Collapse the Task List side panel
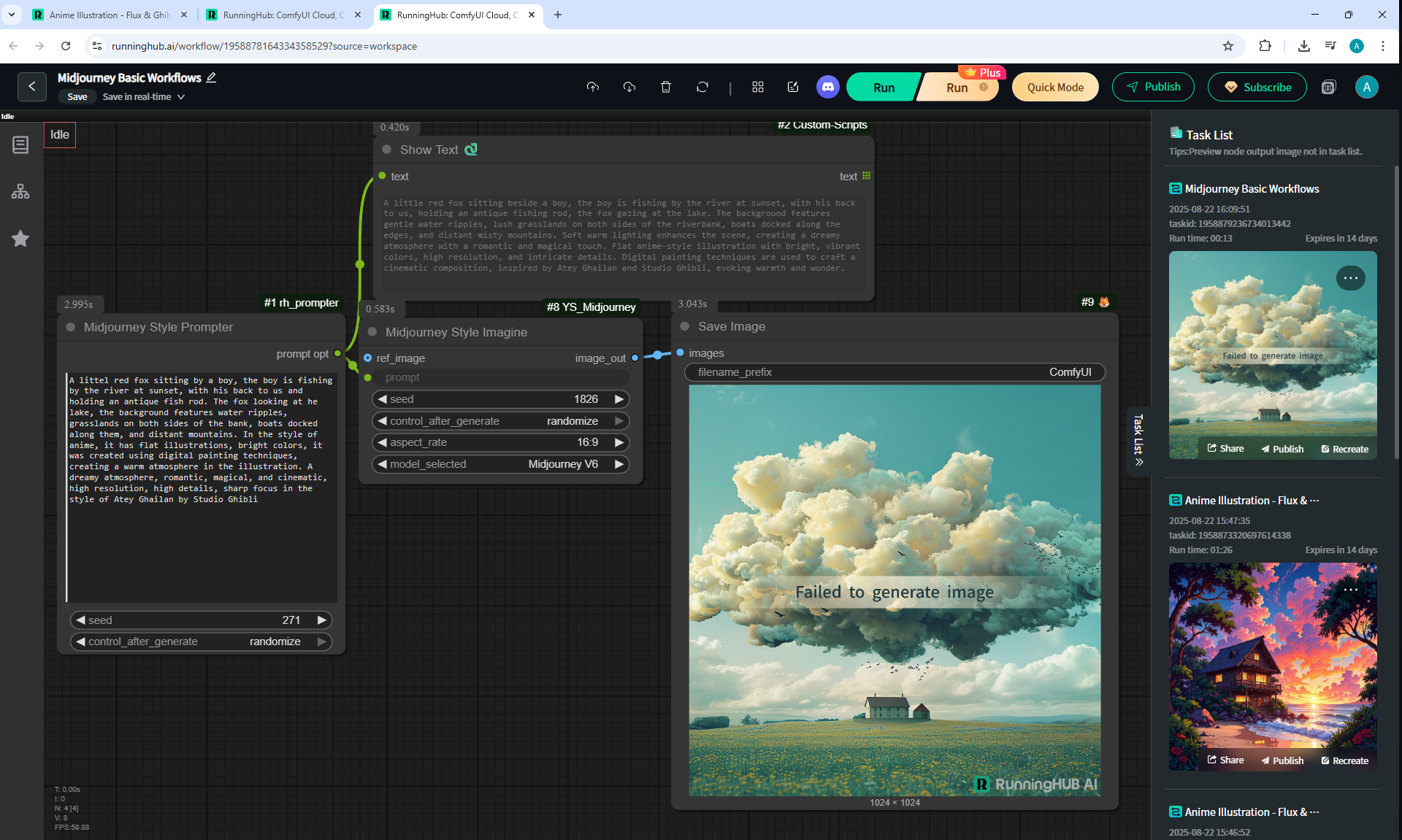Image resolution: width=1402 pixels, height=840 pixels. point(1138,441)
